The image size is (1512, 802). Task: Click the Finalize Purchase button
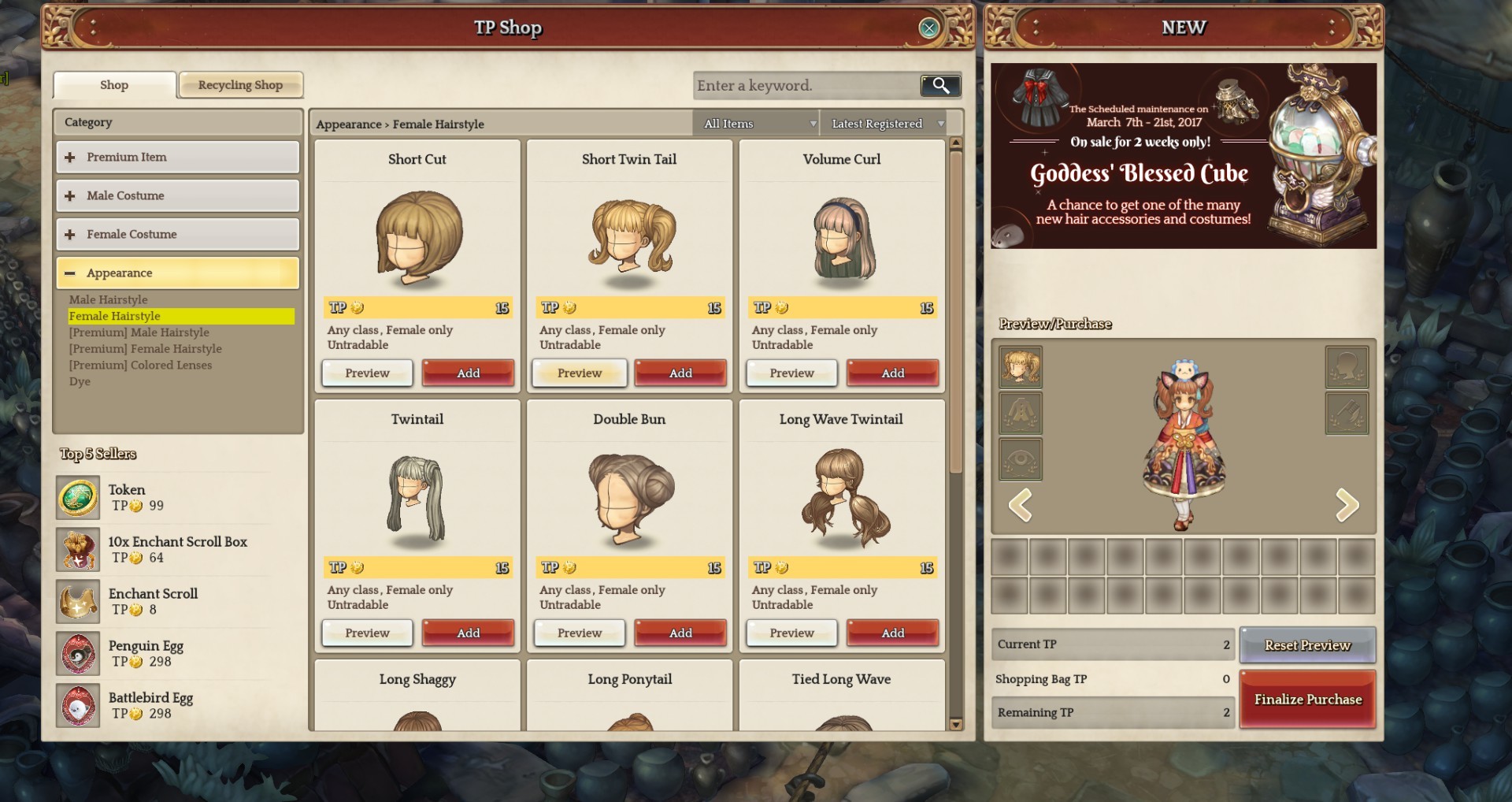click(1308, 699)
